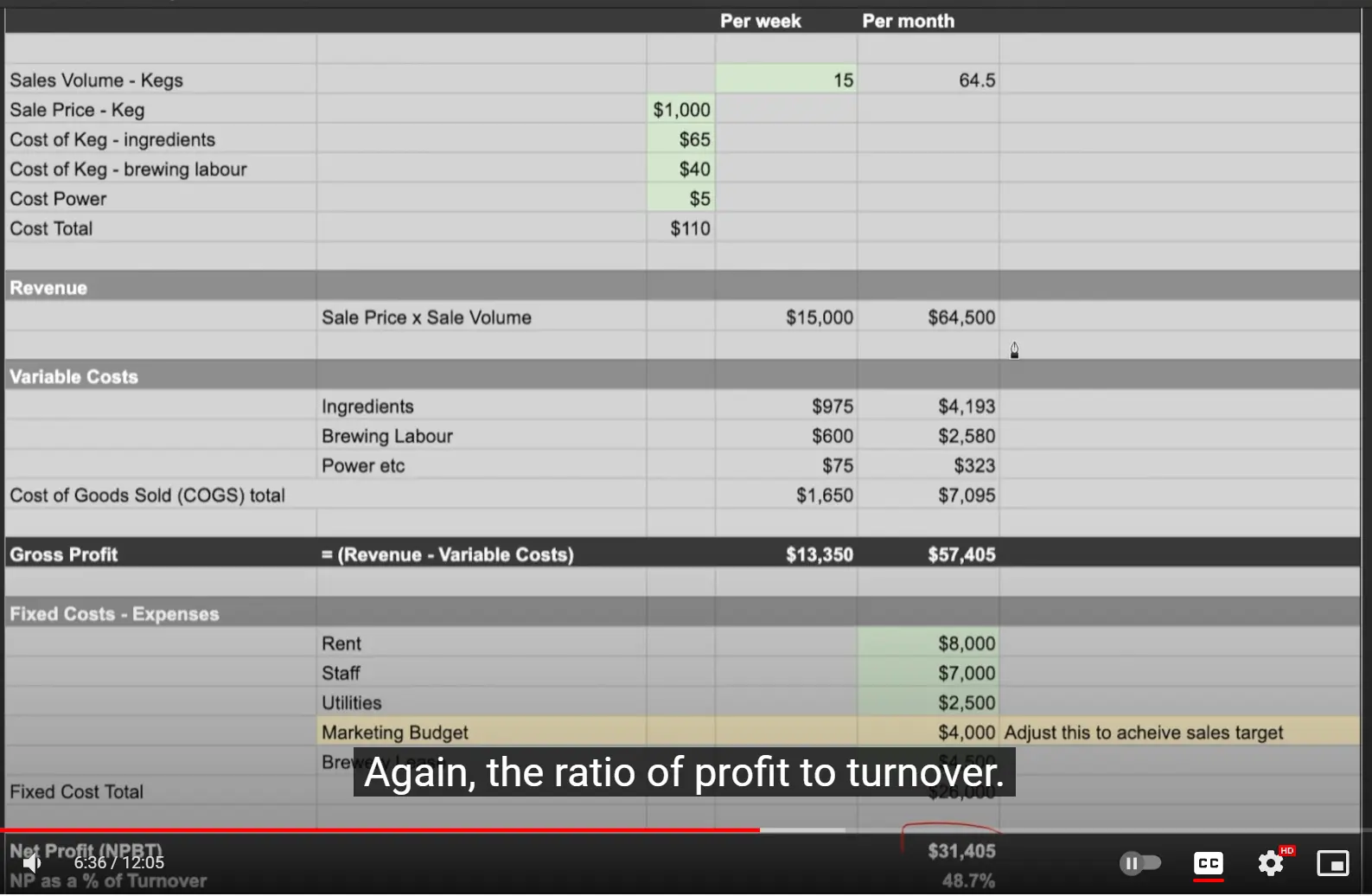The width and height of the screenshot is (1372, 896).
Task: Select the $40 brewing labour cell
Action: [x=681, y=170]
